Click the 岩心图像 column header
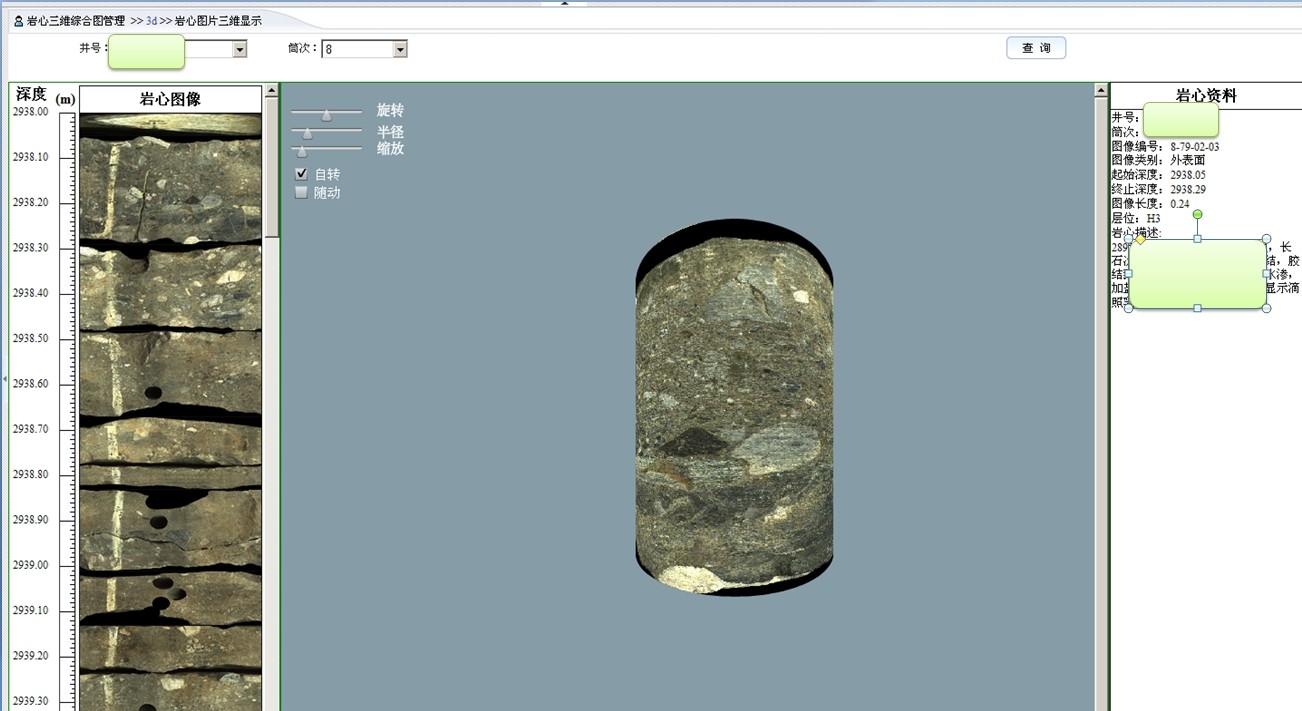Viewport: 1302px width, 711px height. 170,99
